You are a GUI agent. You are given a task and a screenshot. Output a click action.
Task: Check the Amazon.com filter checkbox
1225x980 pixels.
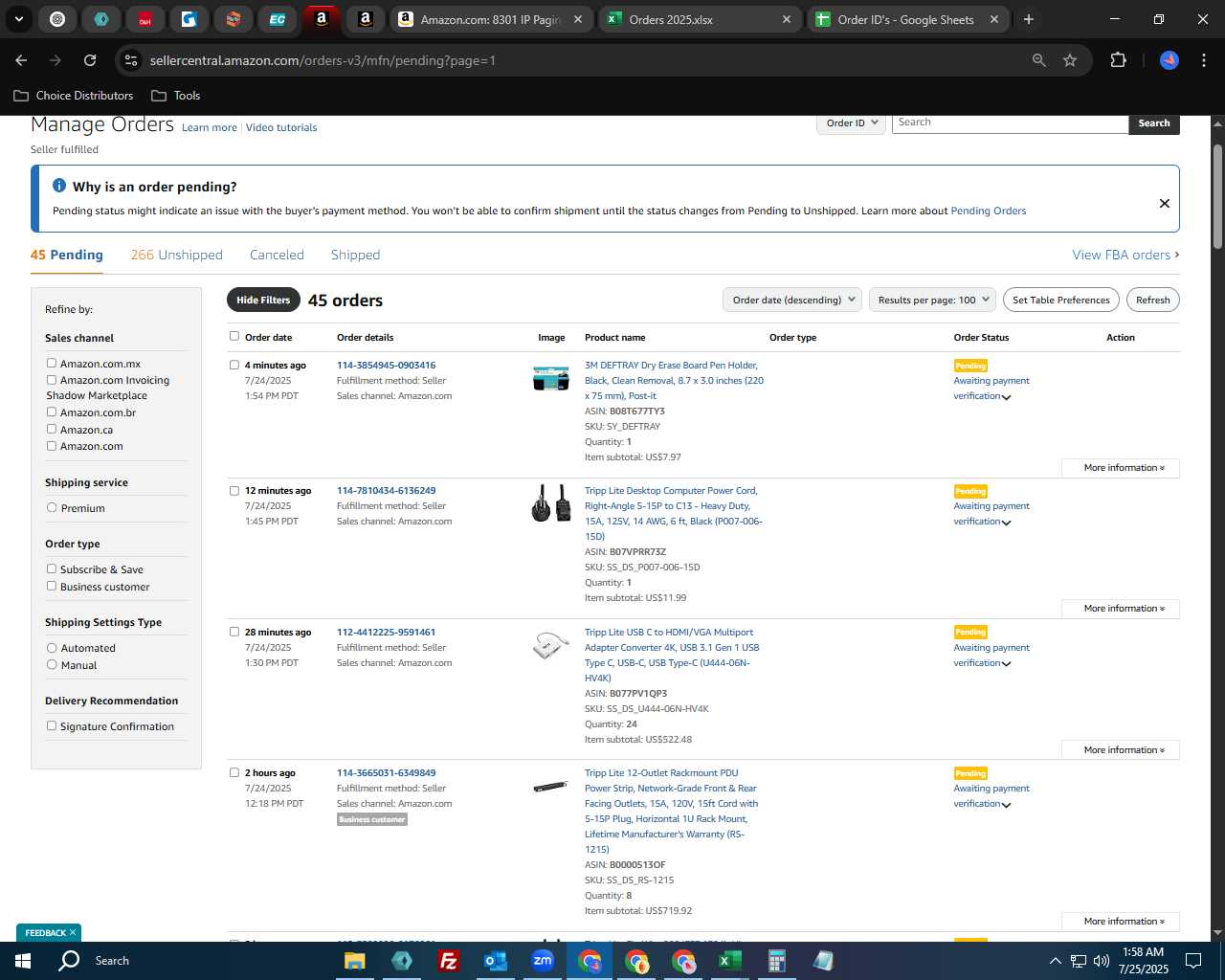tap(52, 445)
